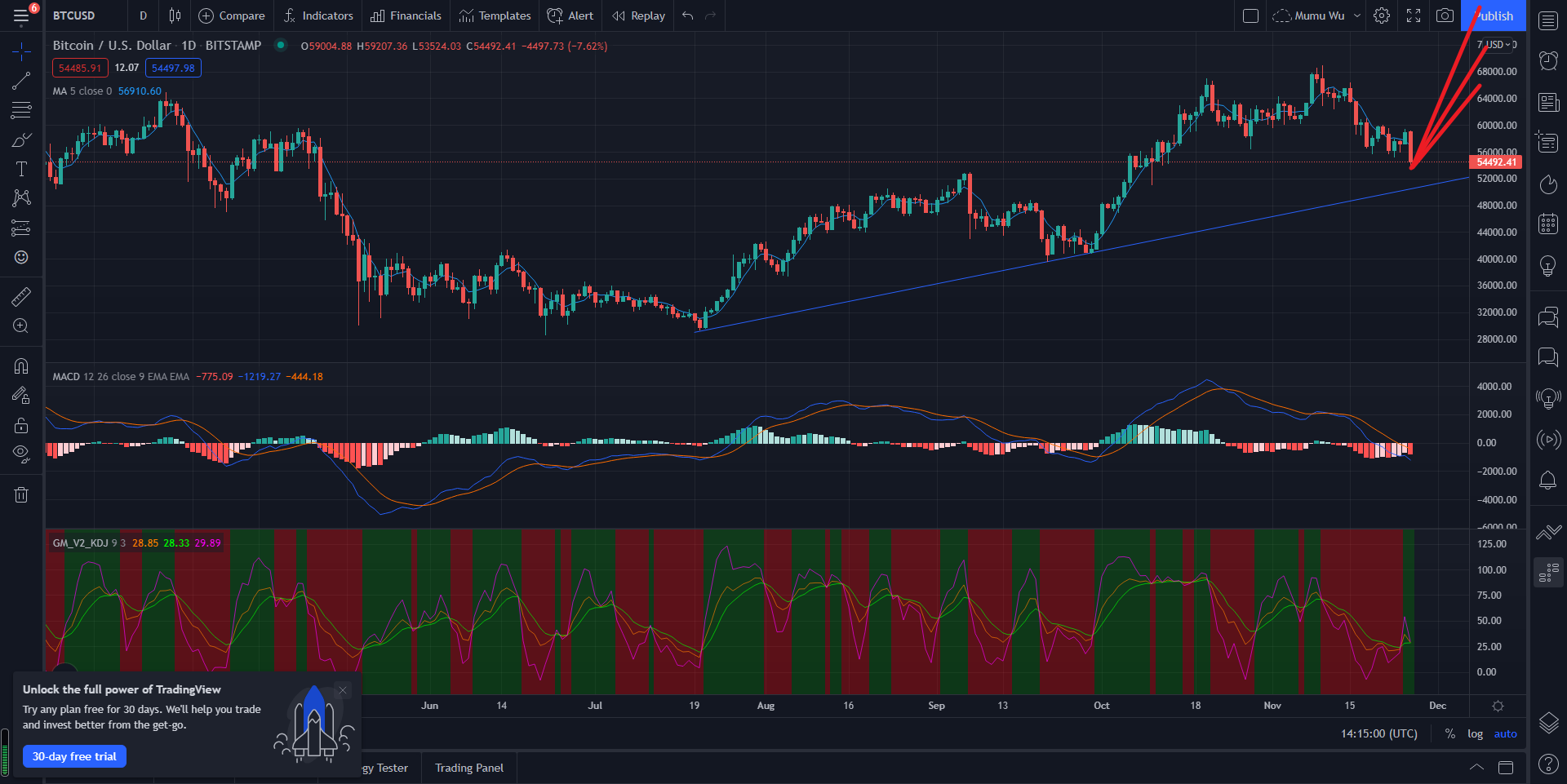1567x784 pixels.
Task: Expand the bottom panel with chevron
Action: coord(1476,767)
